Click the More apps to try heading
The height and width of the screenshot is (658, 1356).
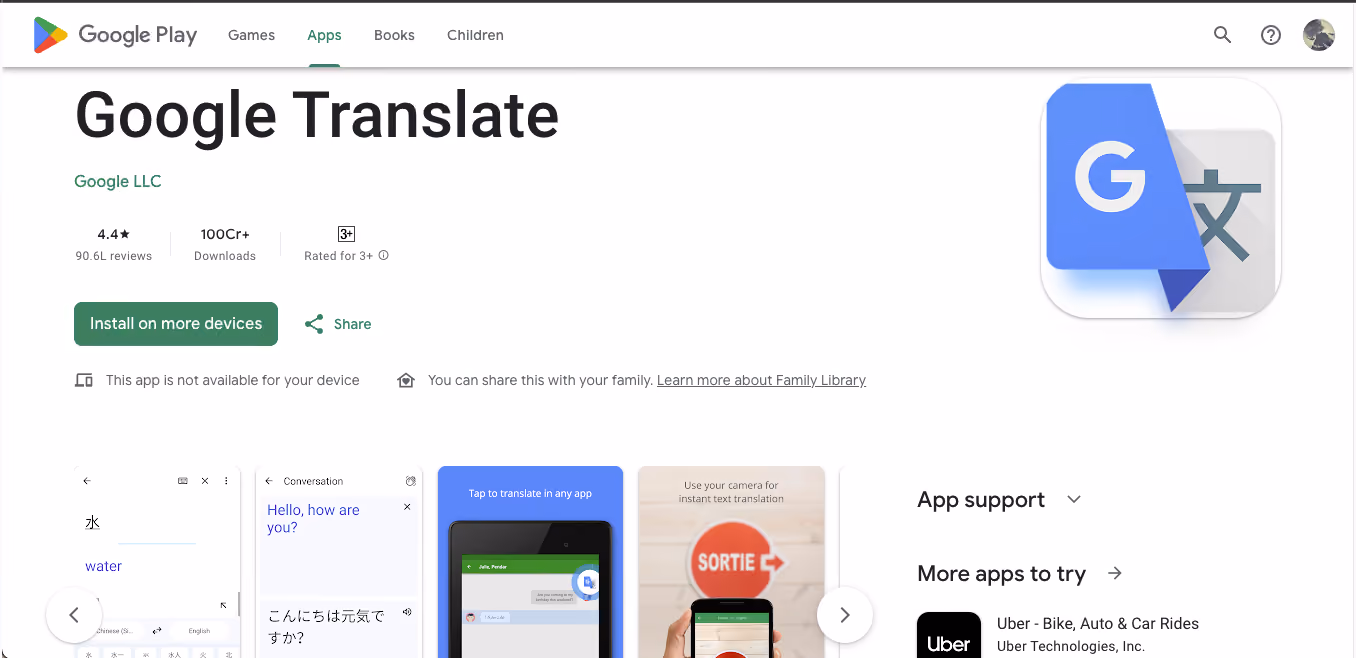tap(1001, 573)
